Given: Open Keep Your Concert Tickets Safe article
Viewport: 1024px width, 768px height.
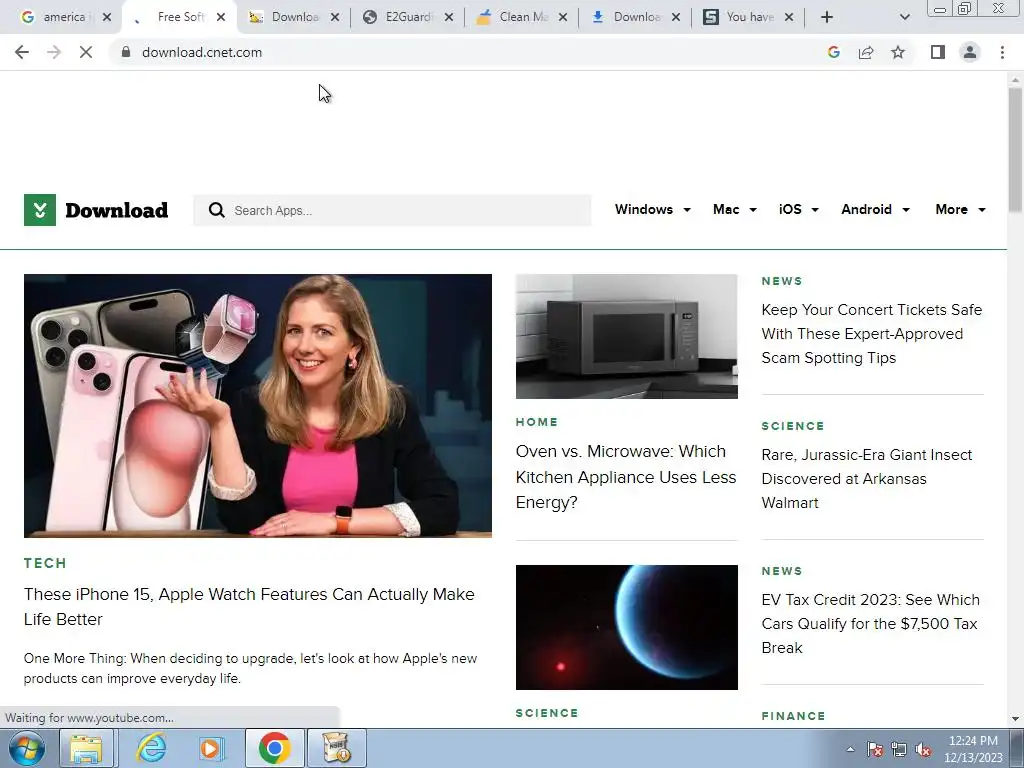Looking at the screenshot, I should click(x=872, y=334).
